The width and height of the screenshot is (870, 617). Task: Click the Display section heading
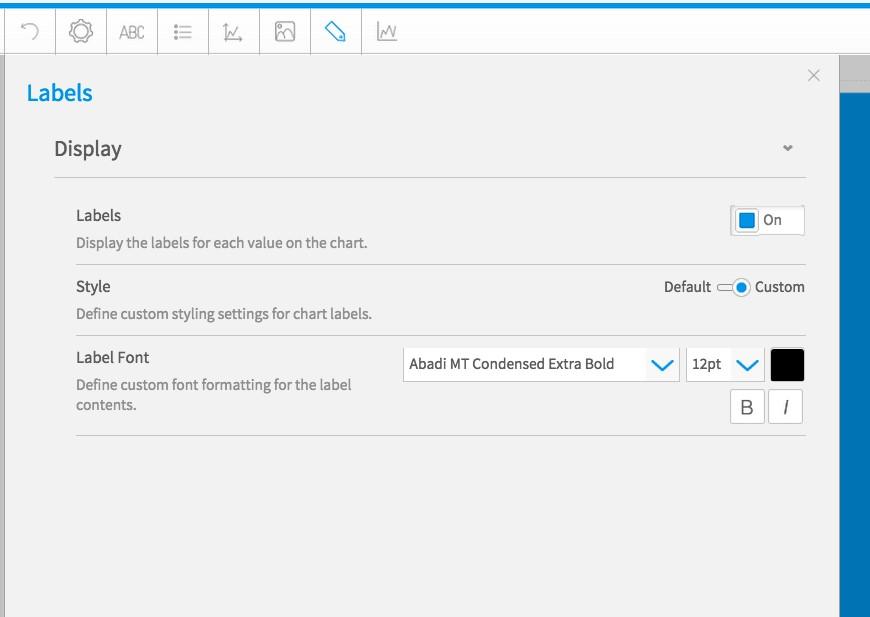(x=88, y=149)
